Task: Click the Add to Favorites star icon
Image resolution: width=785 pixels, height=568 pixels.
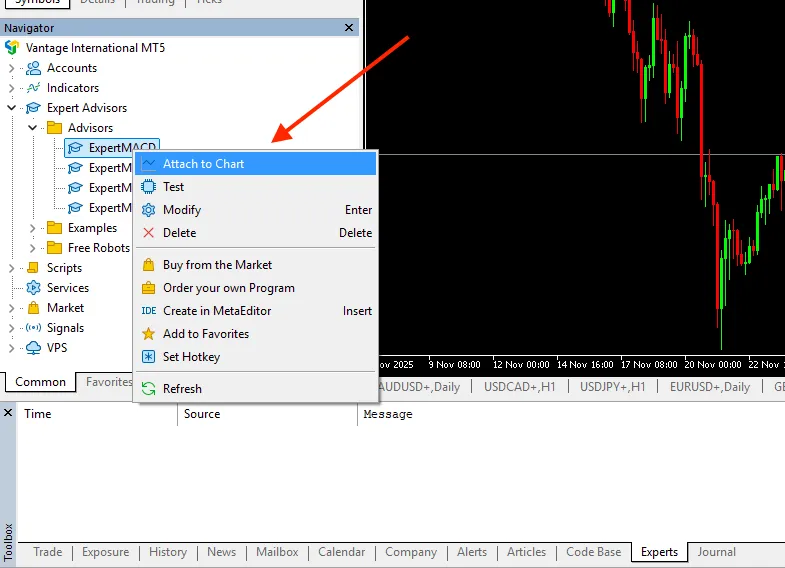Action: 149,334
